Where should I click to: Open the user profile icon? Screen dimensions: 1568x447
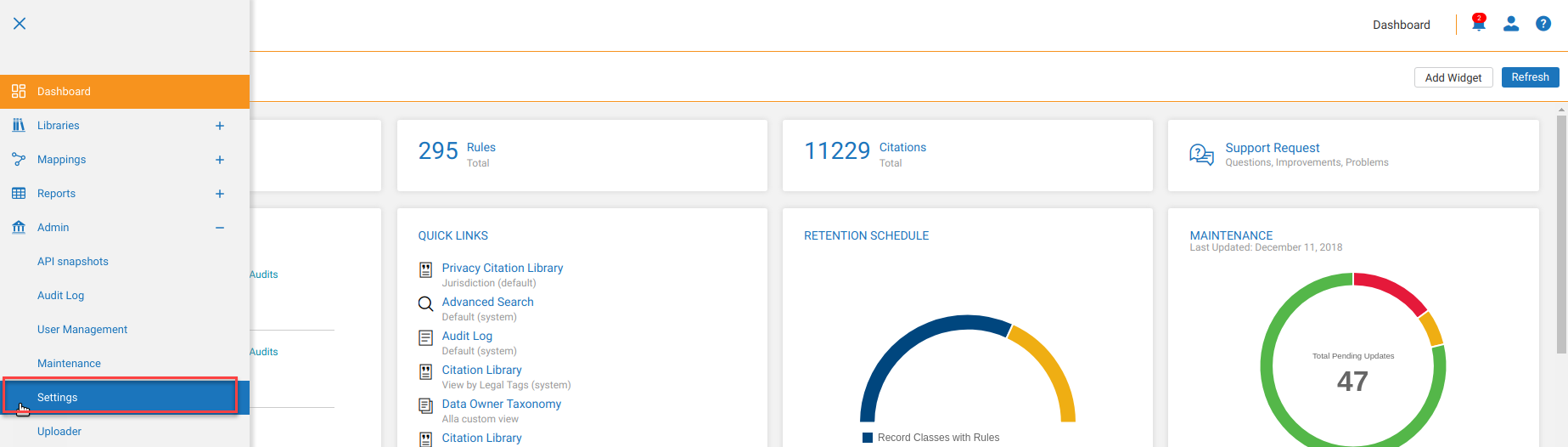pyautogui.click(x=1511, y=24)
